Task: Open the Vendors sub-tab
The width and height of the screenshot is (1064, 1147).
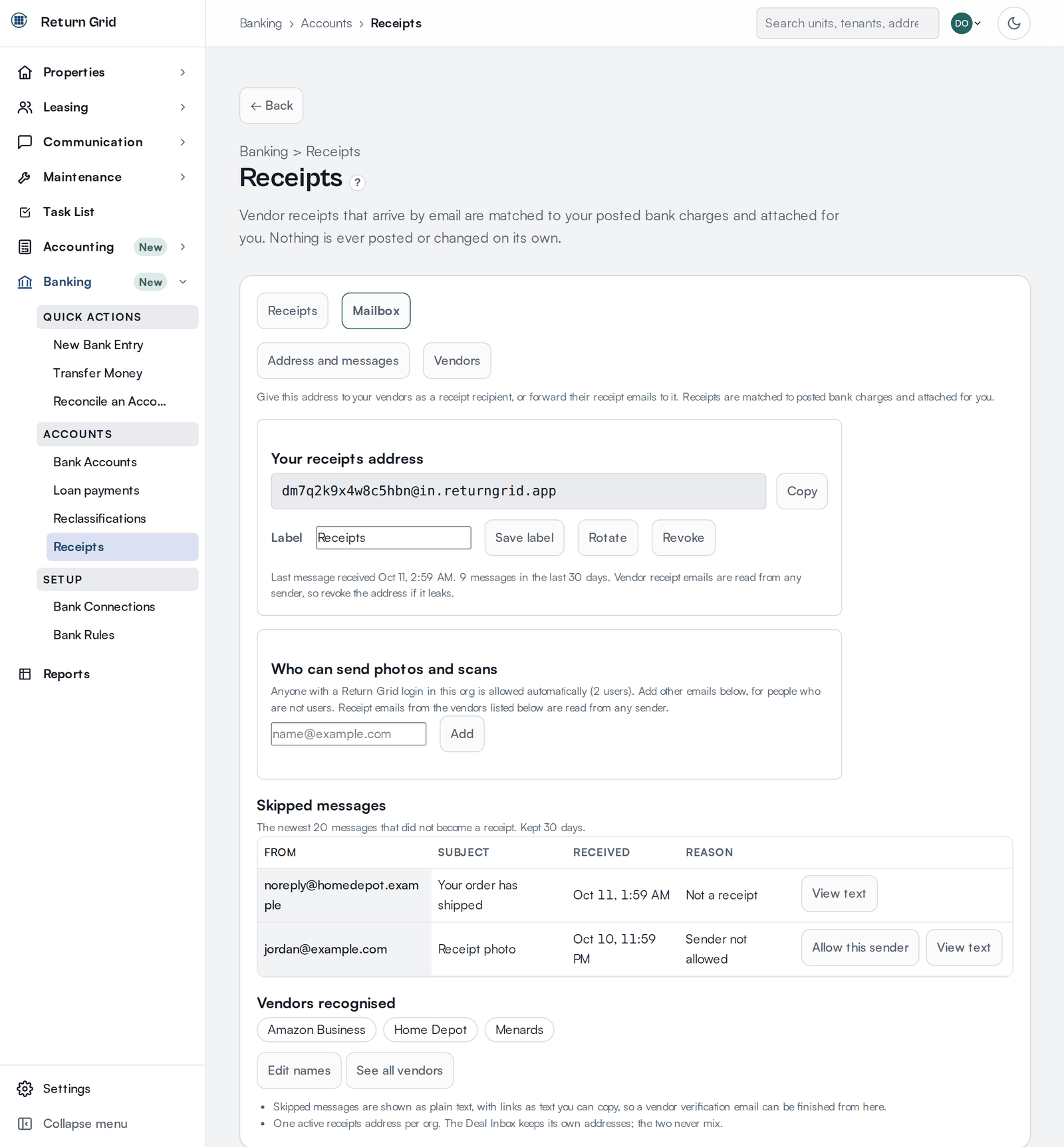Action: pos(457,360)
